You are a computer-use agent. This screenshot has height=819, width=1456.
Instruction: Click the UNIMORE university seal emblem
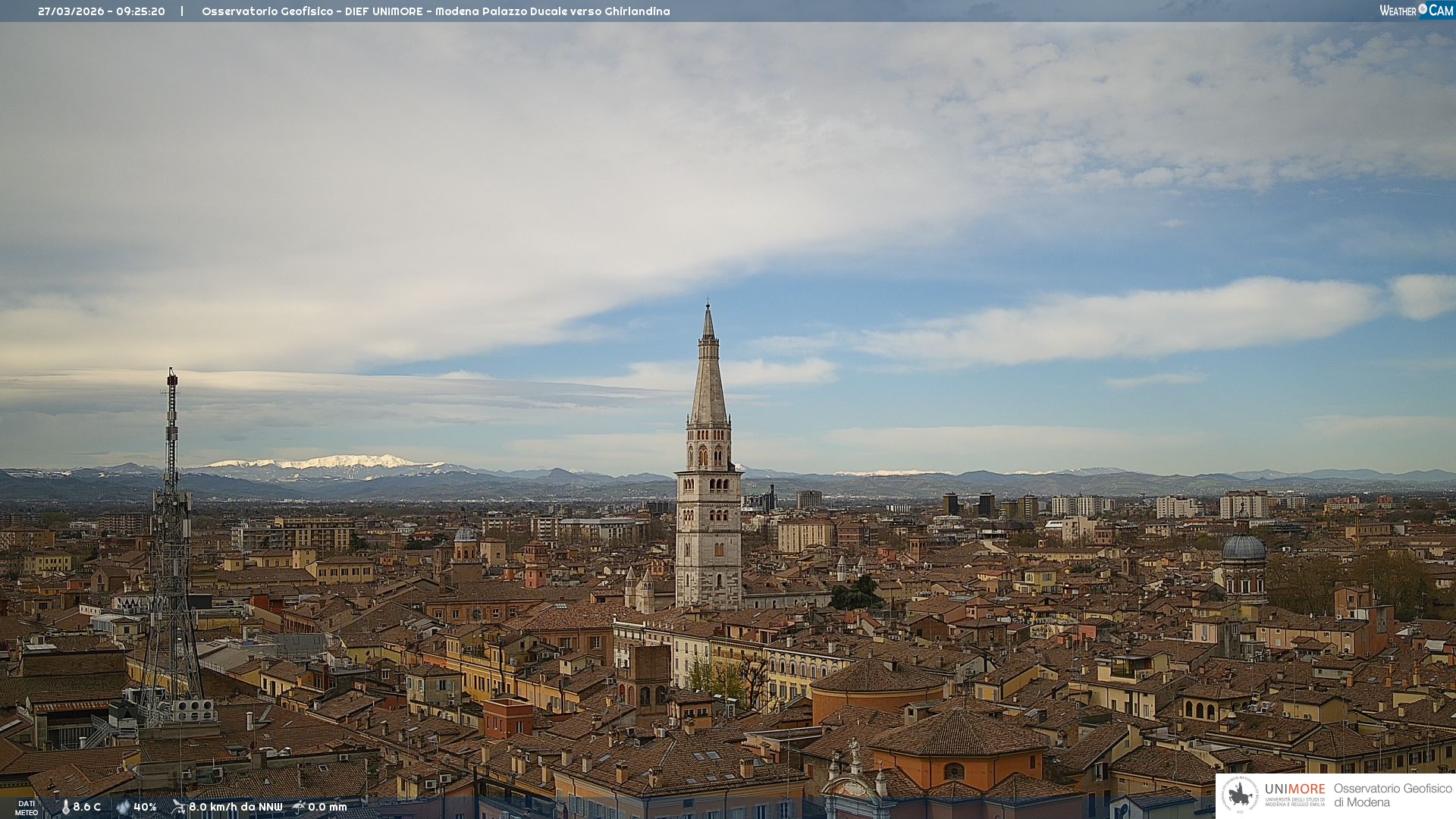pos(1240,795)
